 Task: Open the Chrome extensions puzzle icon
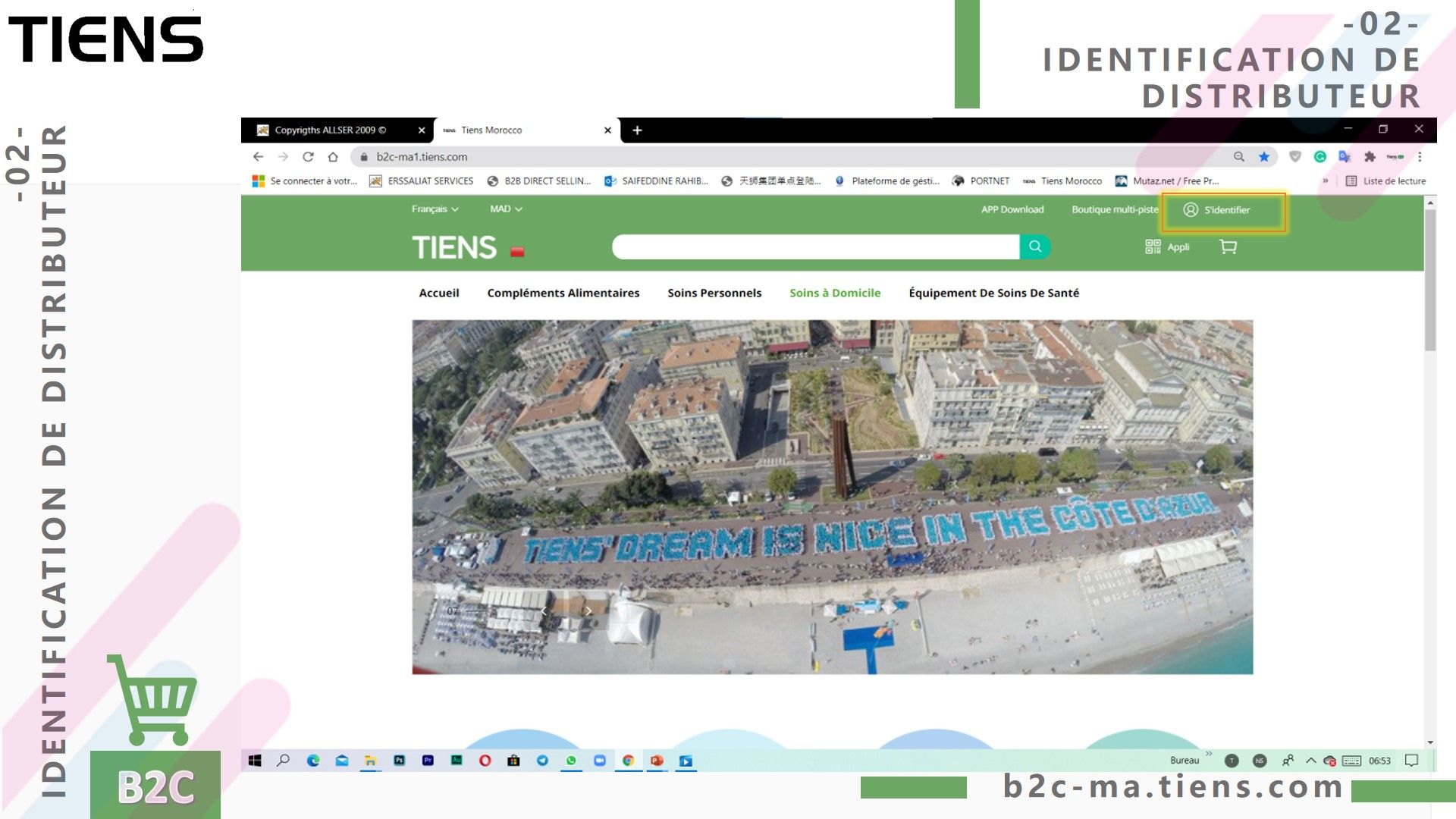tap(1370, 157)
